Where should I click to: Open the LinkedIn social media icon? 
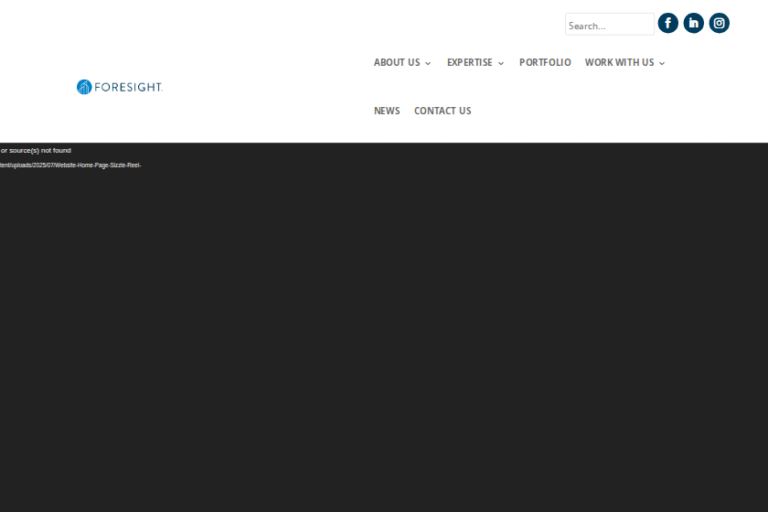(694, 23)
